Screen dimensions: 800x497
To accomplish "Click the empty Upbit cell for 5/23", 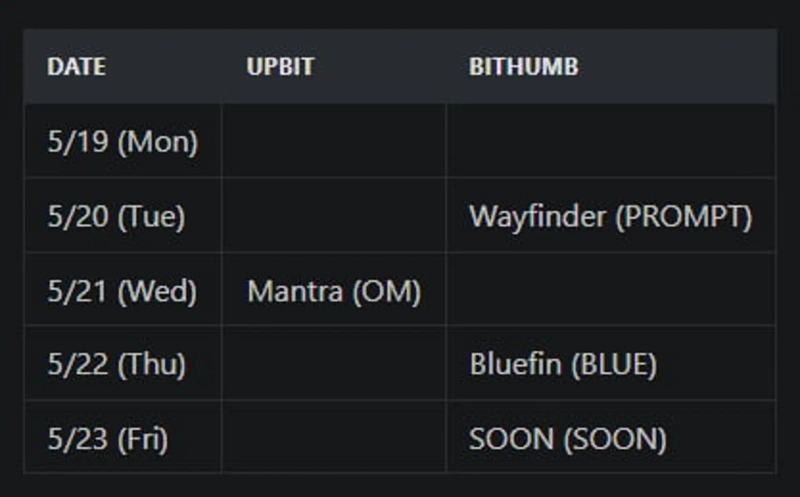I will (333, 438).
